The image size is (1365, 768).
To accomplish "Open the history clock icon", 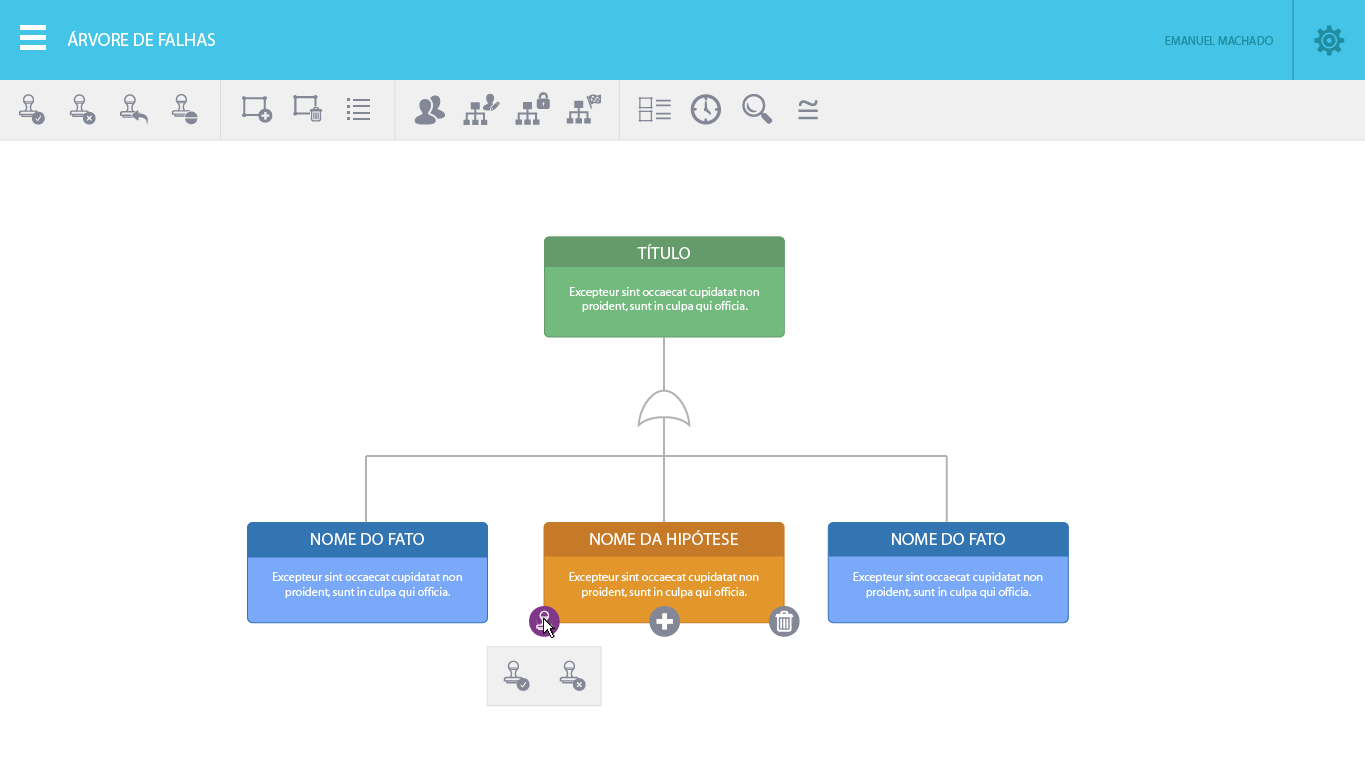I will [706, 109].
